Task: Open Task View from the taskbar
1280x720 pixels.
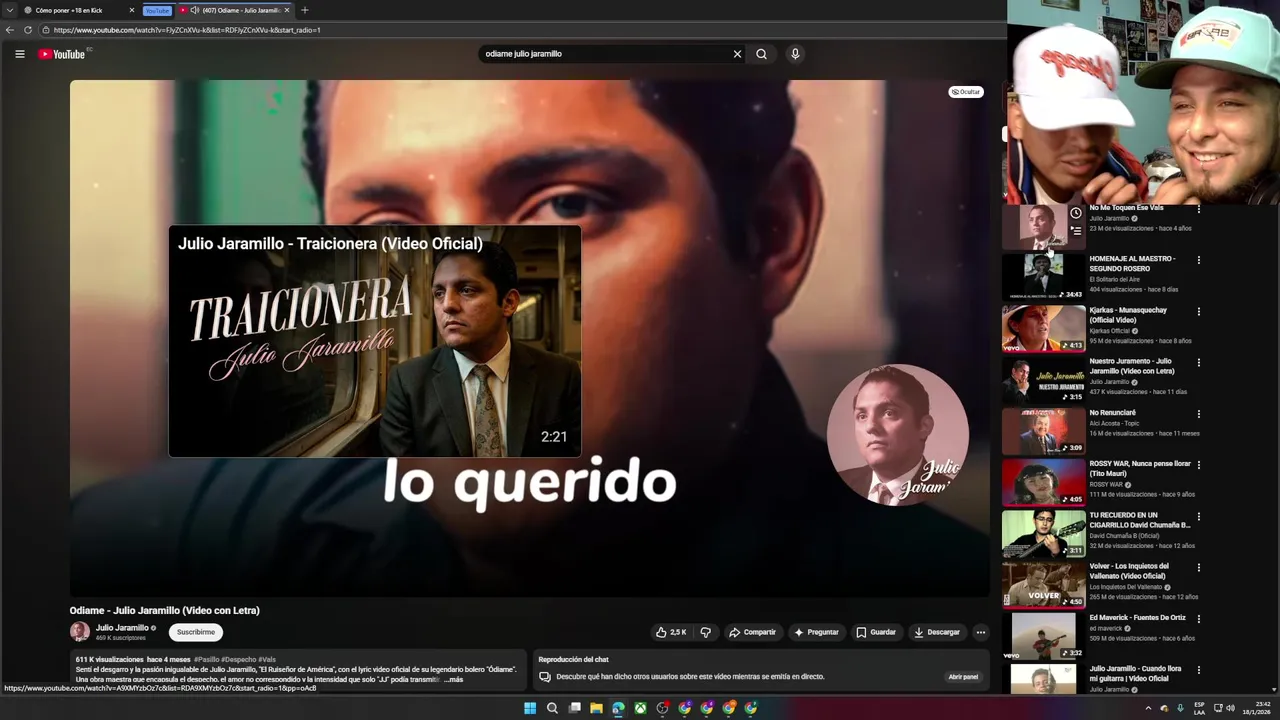Action: tap(574, 708)
